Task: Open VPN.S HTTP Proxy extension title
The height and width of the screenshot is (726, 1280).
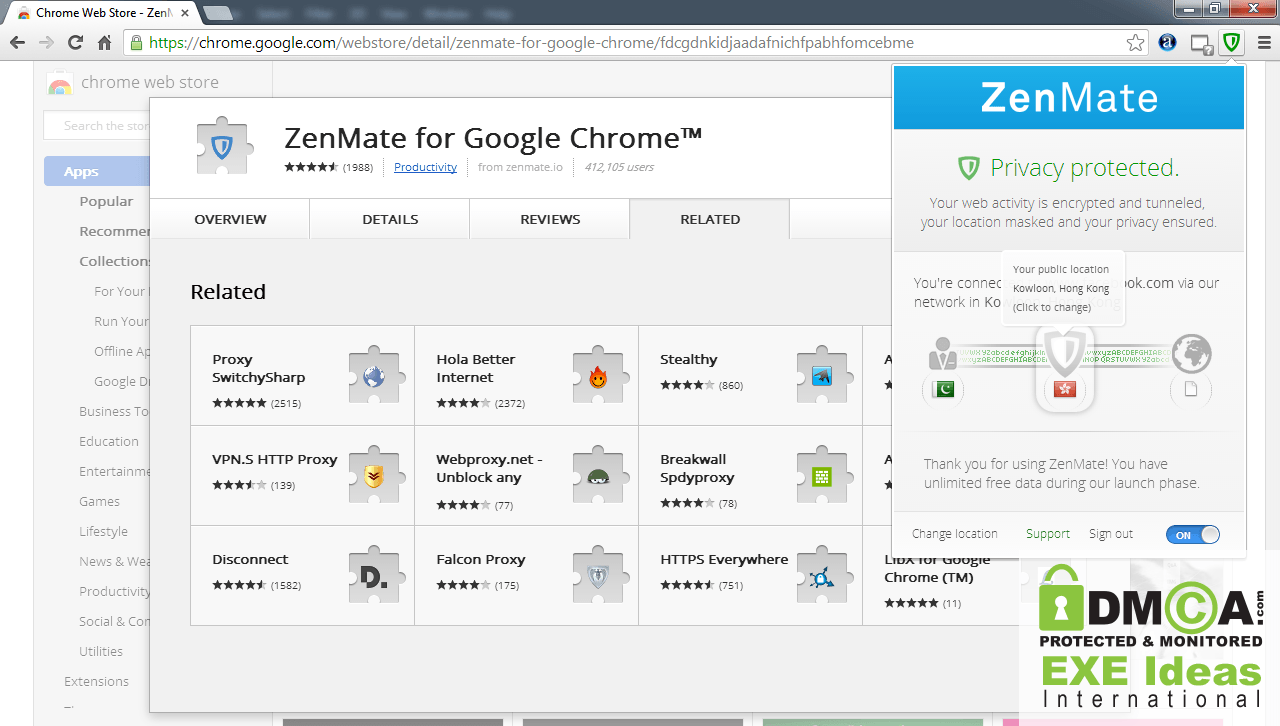Action: (275, 459)
